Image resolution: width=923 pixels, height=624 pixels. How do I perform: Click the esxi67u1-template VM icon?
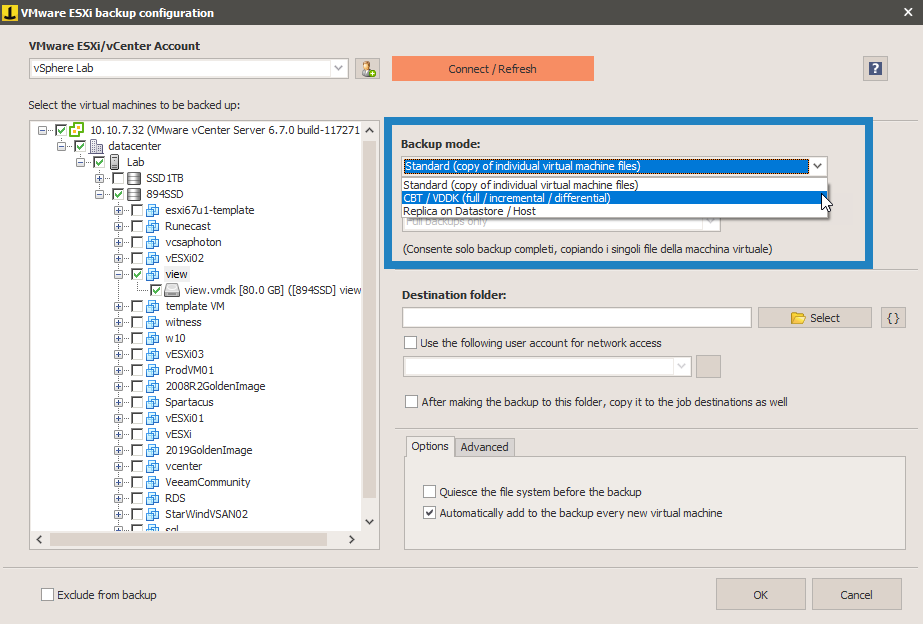(153, 210)
